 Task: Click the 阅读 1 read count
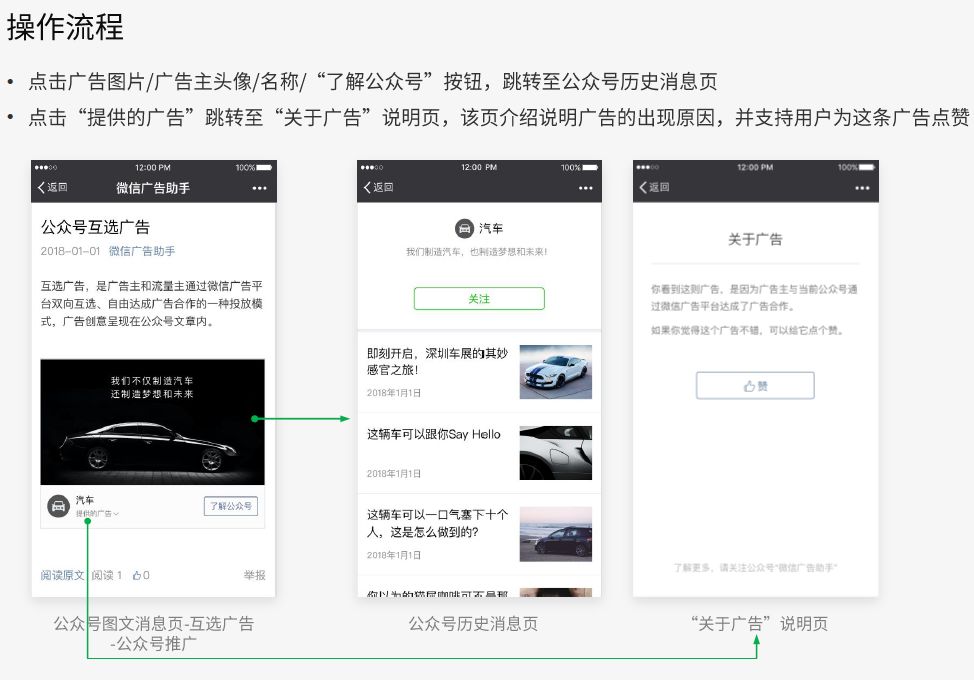tap(107, 575)
